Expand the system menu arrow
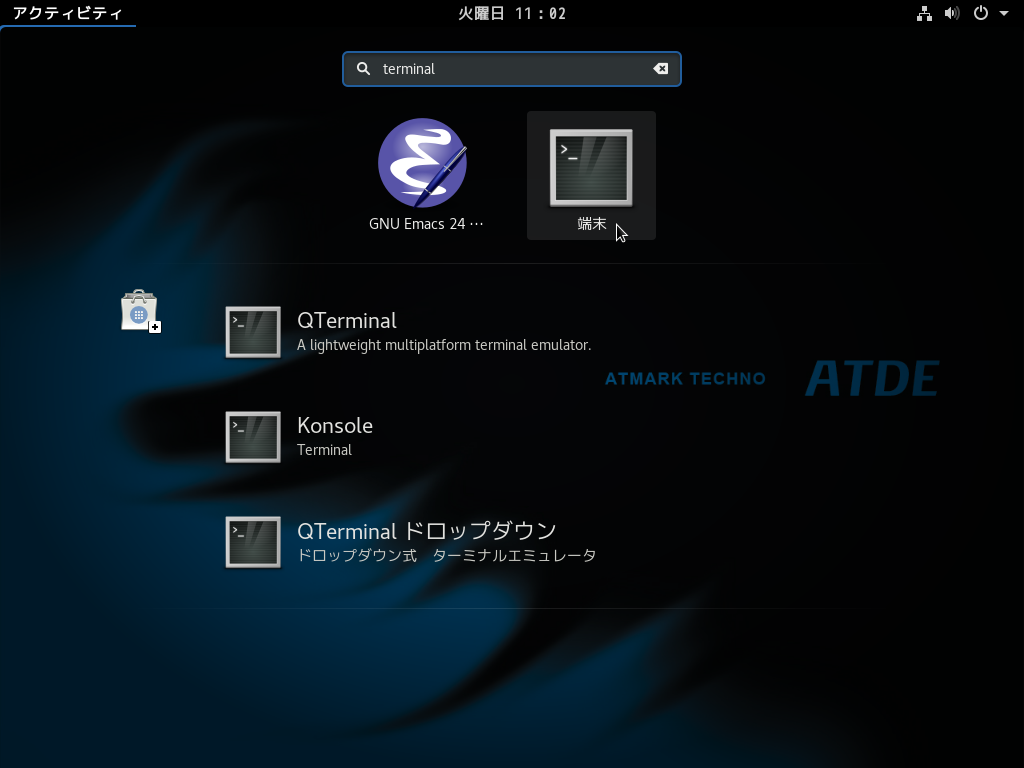This screenshot has width=1024, height=768. (1004, 13)
